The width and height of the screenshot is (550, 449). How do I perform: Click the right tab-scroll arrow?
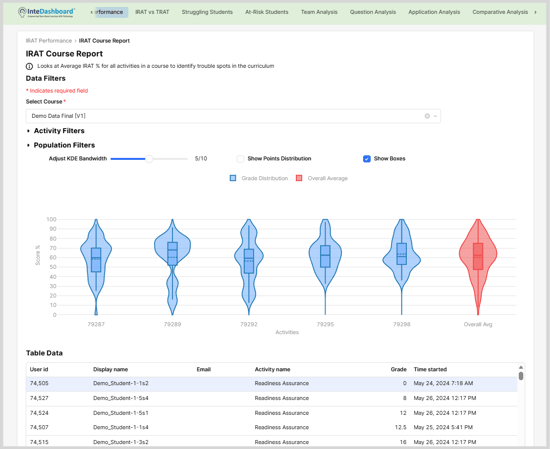coord(535,12)
